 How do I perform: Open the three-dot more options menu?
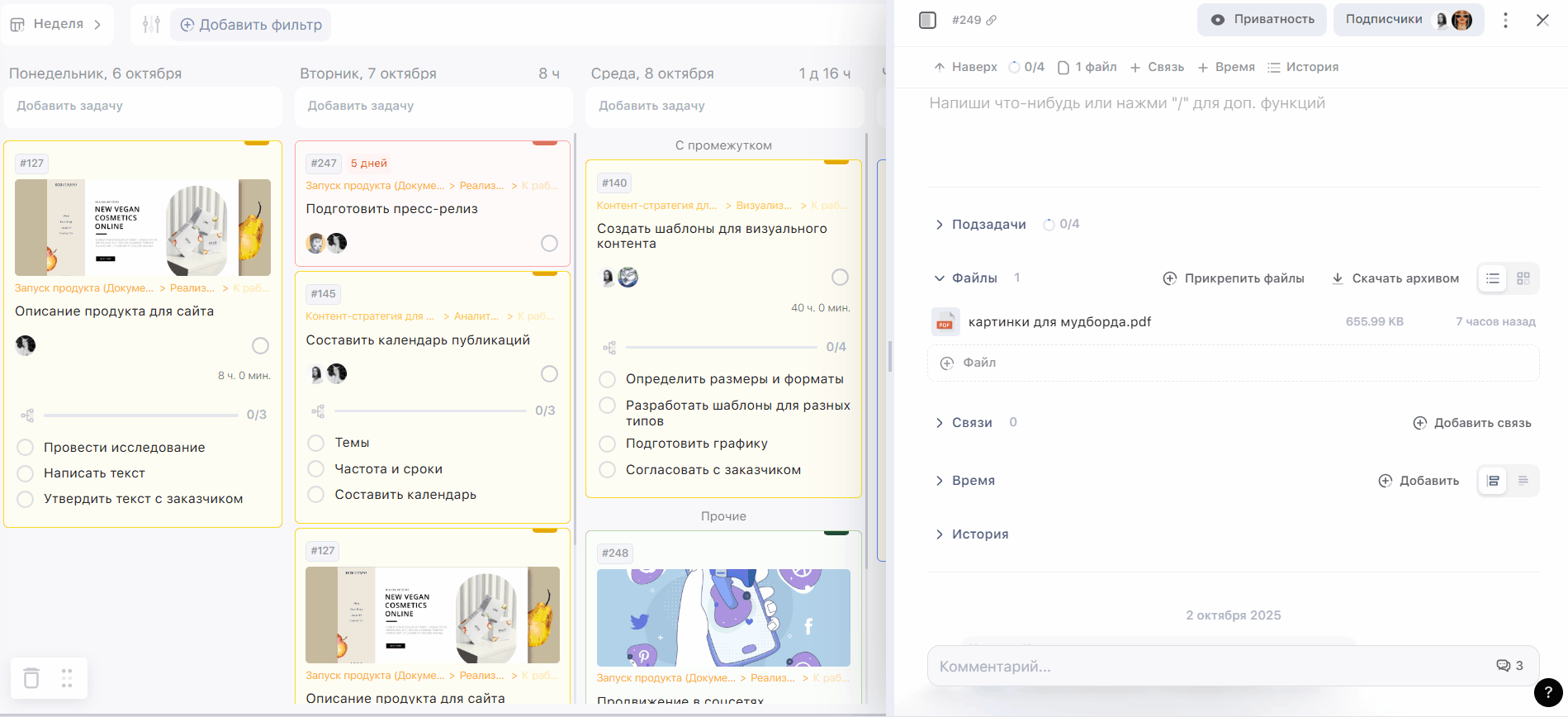click(1505, 20)
